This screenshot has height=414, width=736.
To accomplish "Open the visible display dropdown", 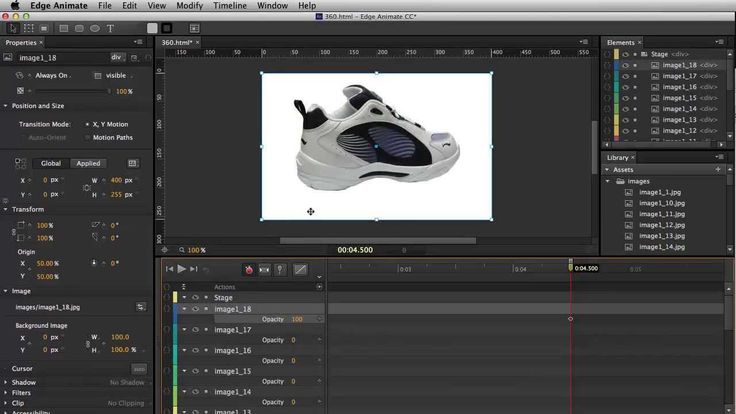I will point(116,76).
